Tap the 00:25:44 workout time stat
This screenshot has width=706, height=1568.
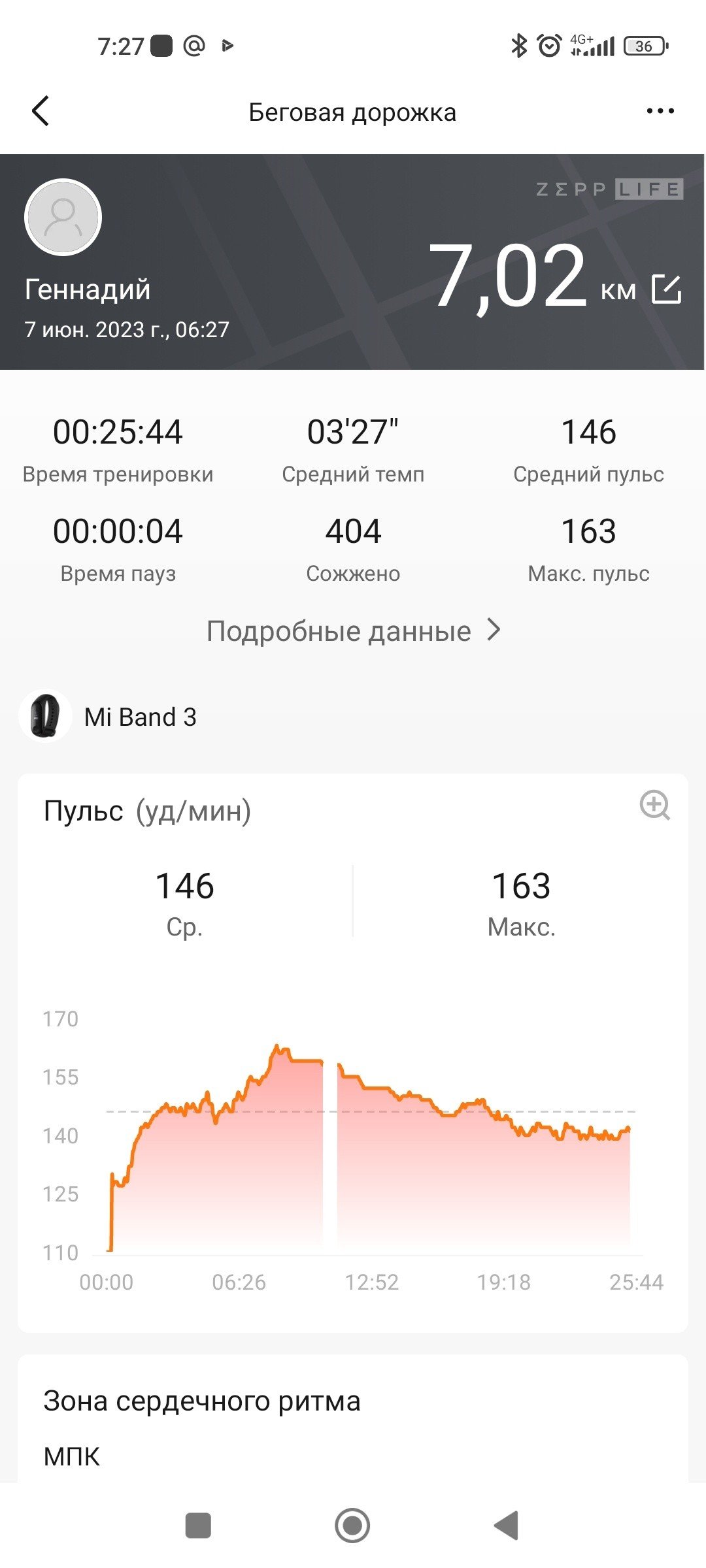118,449
